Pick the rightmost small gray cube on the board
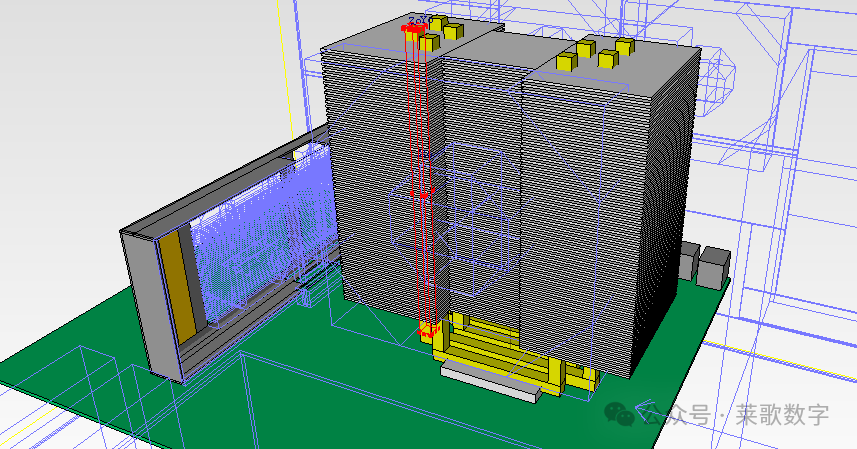857x449 pixels. (x=714, y=268)
